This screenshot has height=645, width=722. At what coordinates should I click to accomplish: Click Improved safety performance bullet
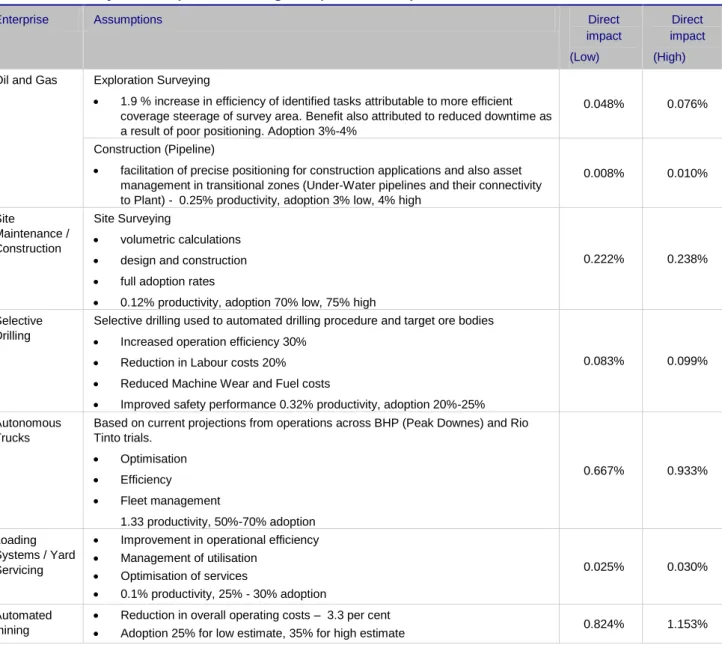[303, 405]
